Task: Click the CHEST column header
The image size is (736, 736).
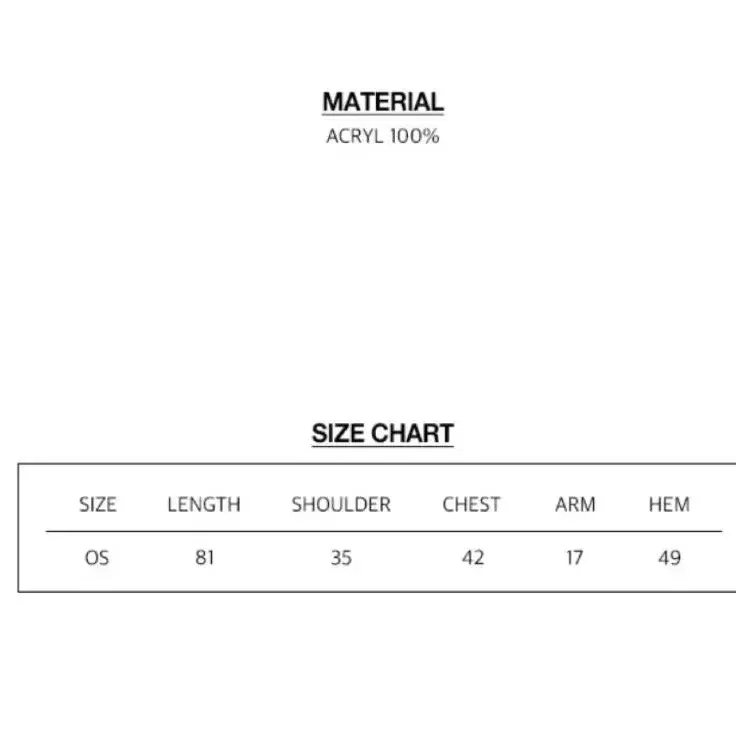Action: [x=471, y=505]
